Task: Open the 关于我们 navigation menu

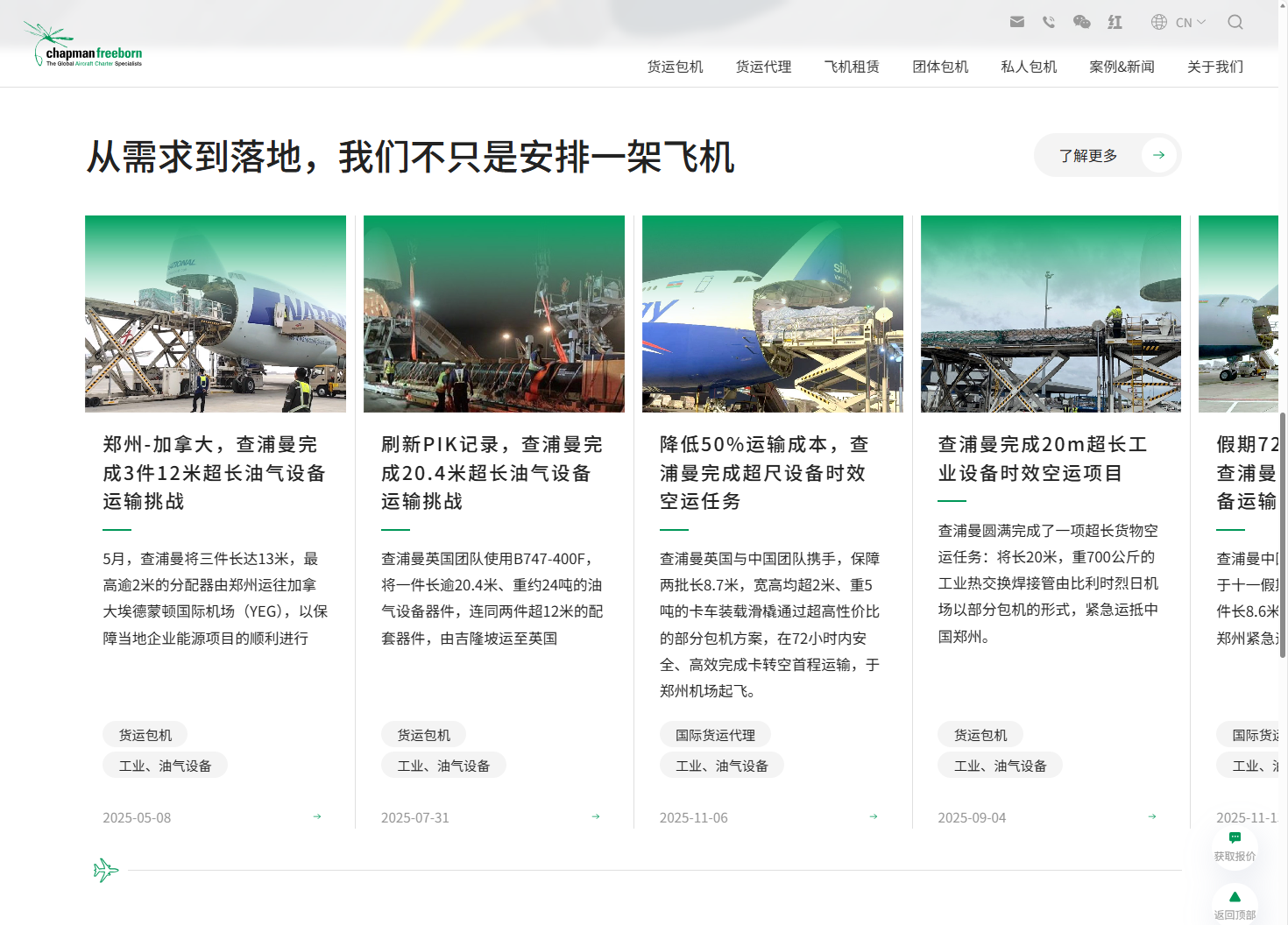Action: click(x=1214, y=67)
